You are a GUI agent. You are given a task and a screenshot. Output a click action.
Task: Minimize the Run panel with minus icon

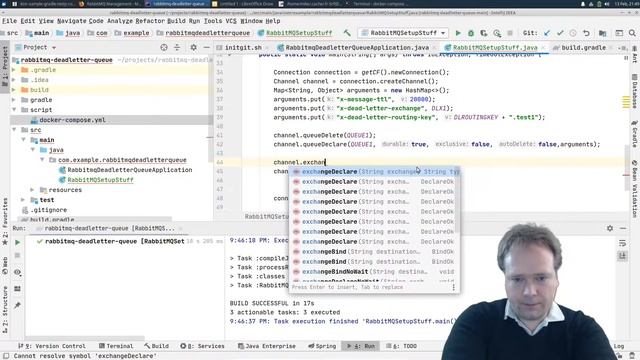pos(623,228)
